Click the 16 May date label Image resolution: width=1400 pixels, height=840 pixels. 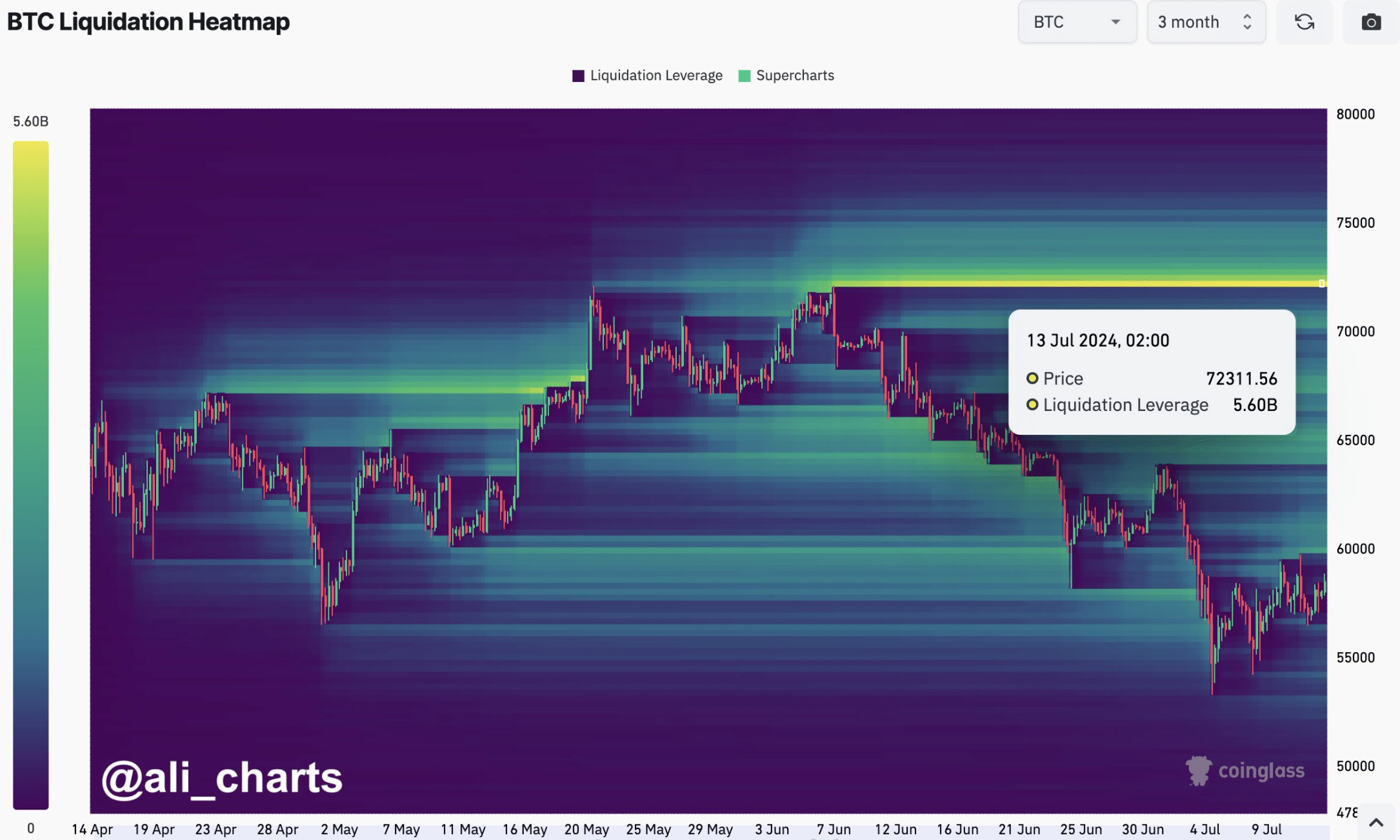click(525, 830)
